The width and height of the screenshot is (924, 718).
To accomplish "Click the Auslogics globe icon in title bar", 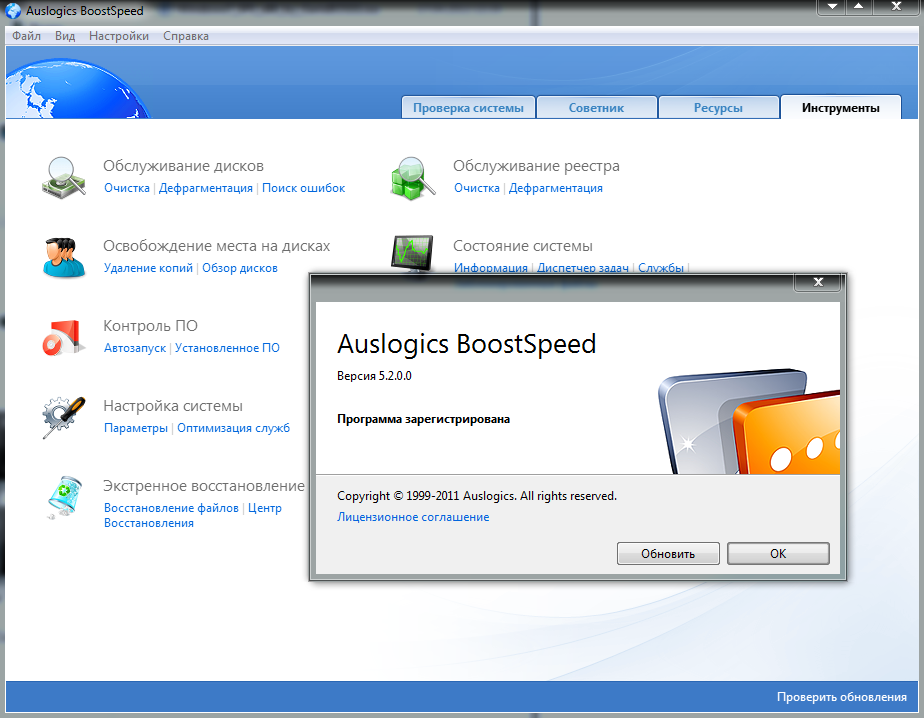I will (13, 11).
